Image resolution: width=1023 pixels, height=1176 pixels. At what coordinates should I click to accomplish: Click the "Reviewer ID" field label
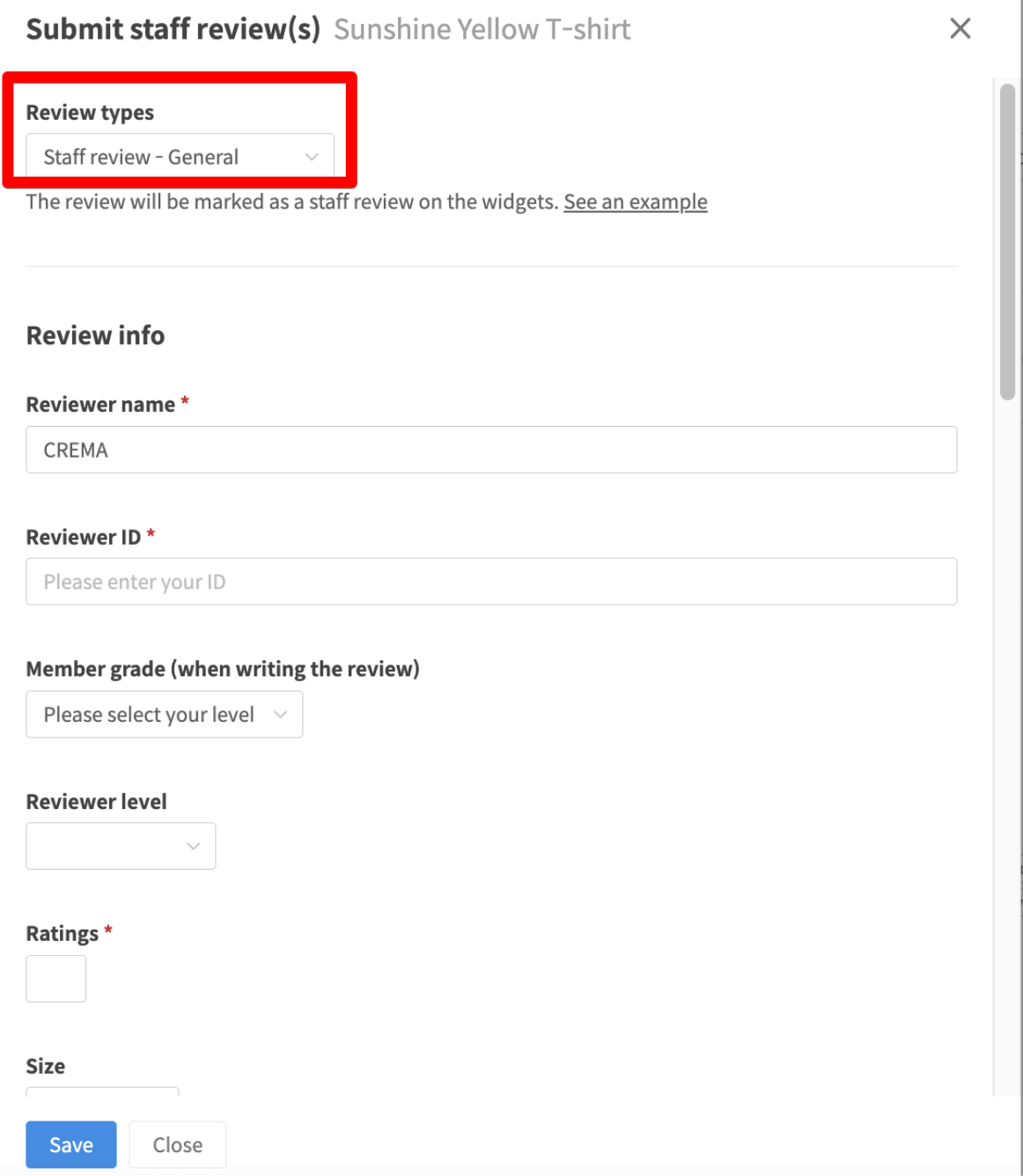click(x=83, y=537)
